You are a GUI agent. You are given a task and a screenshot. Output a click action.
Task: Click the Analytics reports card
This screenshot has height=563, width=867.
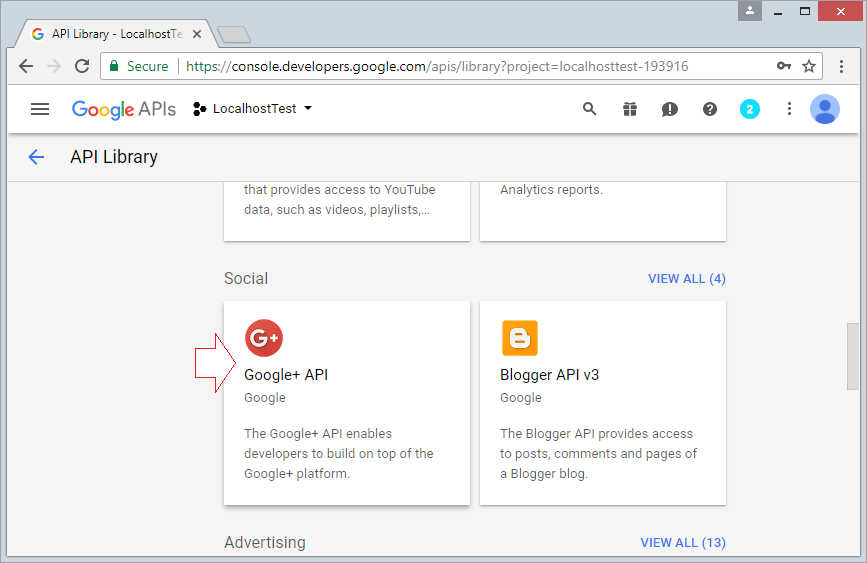coord(603,212)
